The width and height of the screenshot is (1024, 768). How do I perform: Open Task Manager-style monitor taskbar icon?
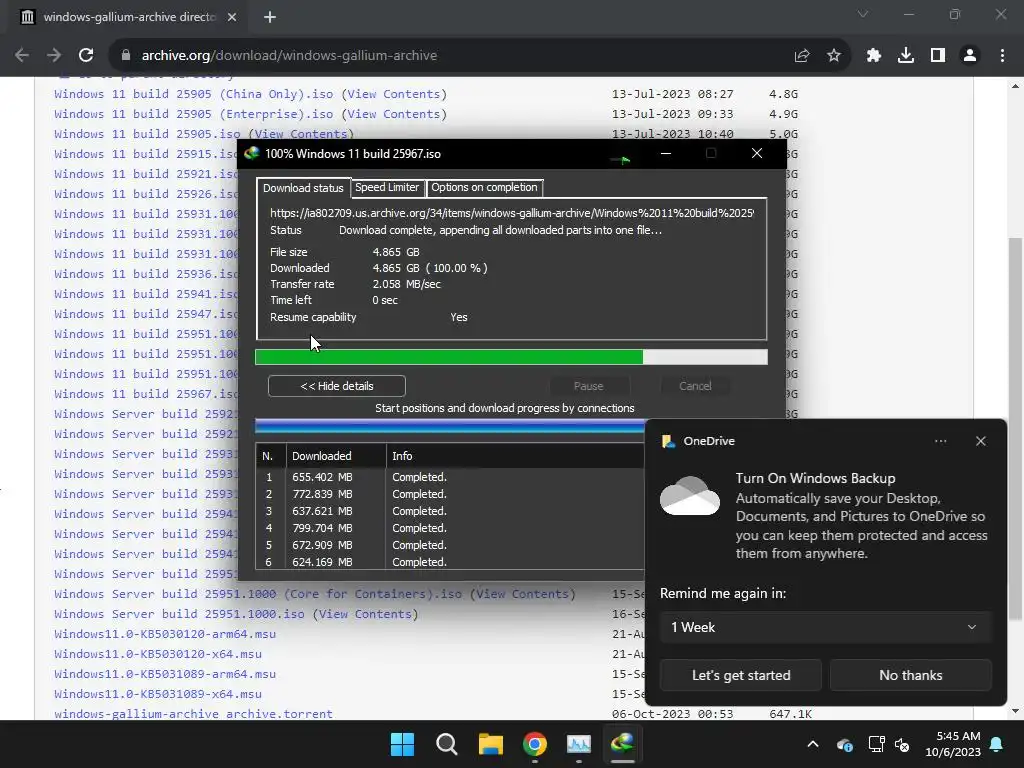[x=579, y=744]
